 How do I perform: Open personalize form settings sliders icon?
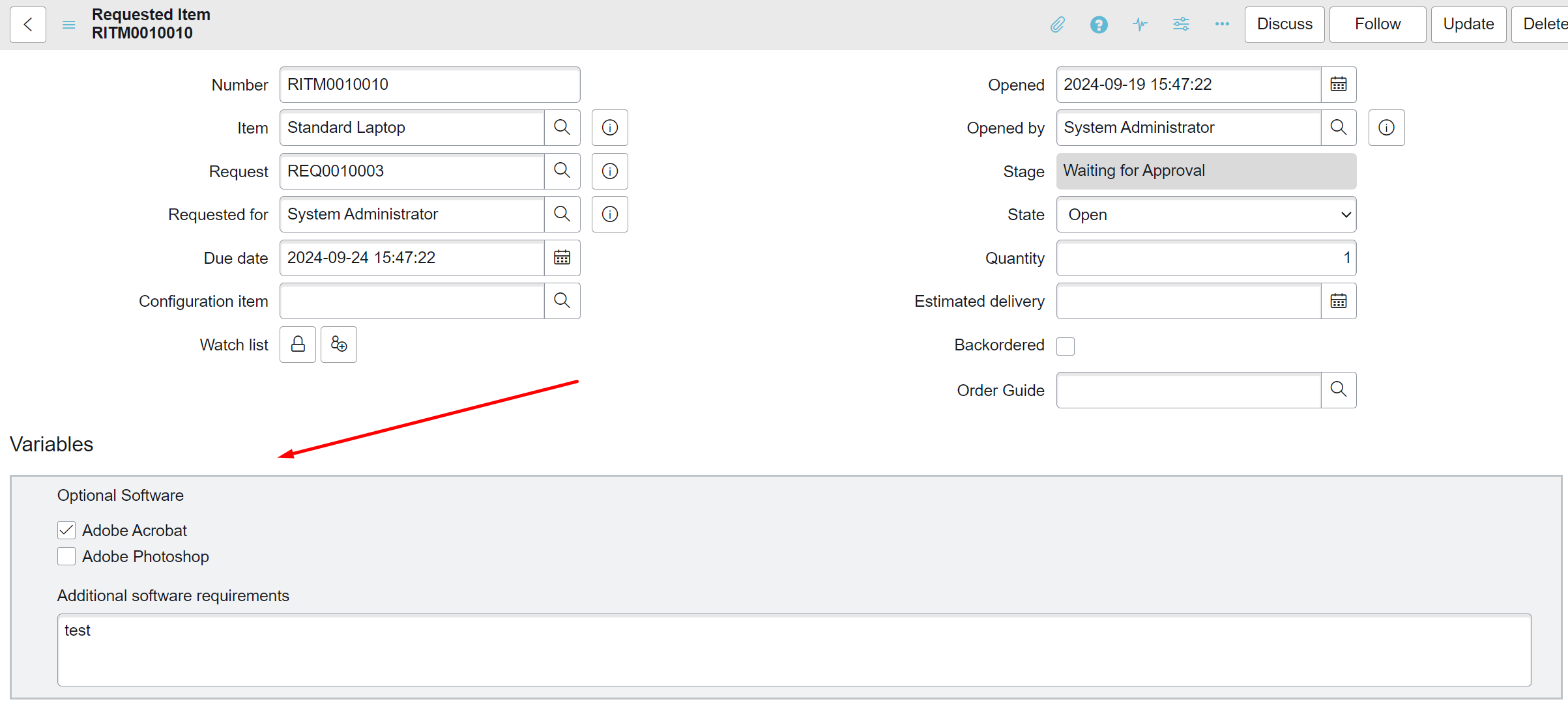tap(1181, 25)
